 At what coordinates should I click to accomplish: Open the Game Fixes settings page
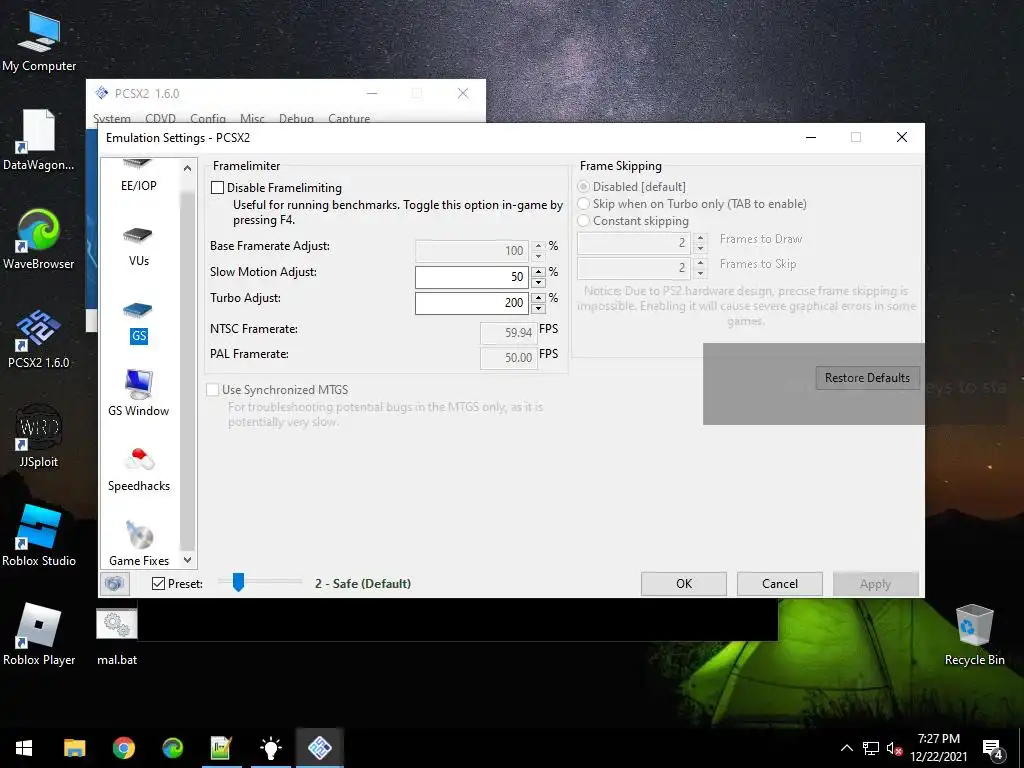pos(138,544)
